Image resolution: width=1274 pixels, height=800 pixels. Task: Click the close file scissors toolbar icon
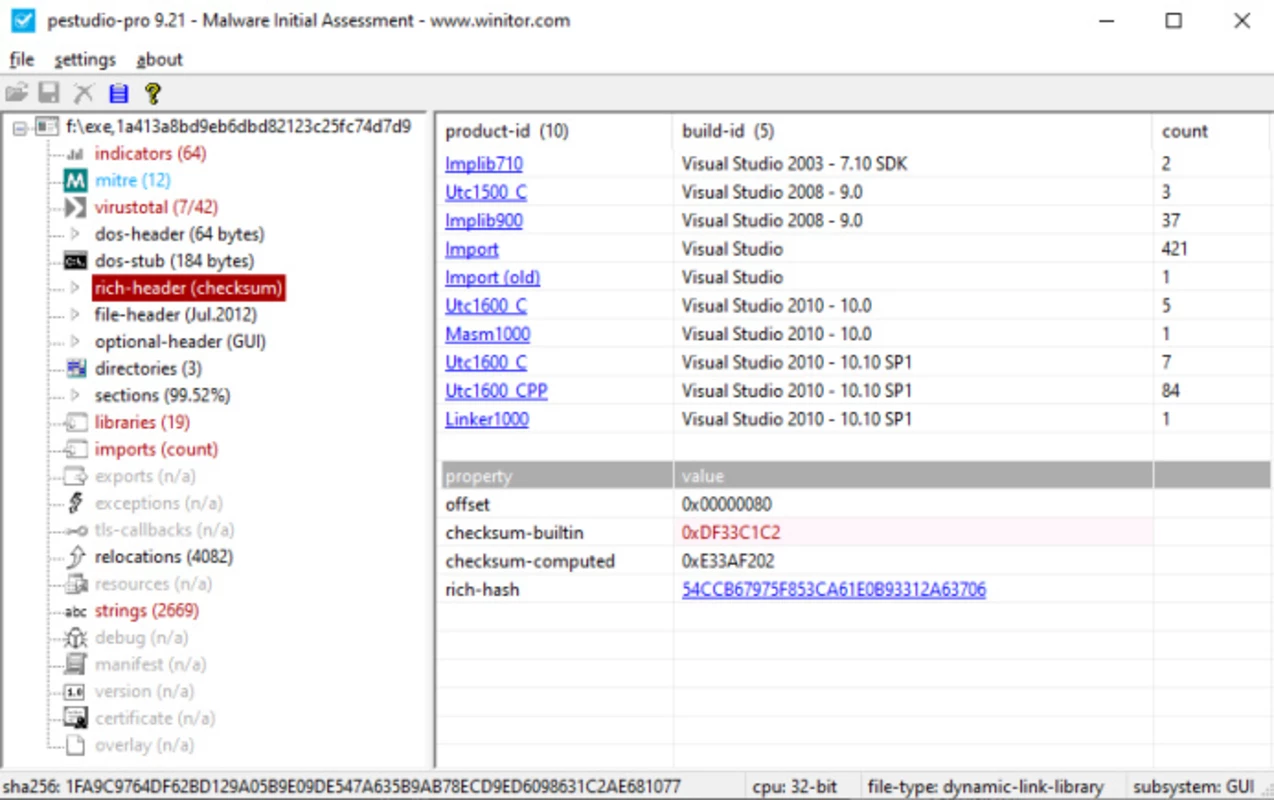pos(83,93)
